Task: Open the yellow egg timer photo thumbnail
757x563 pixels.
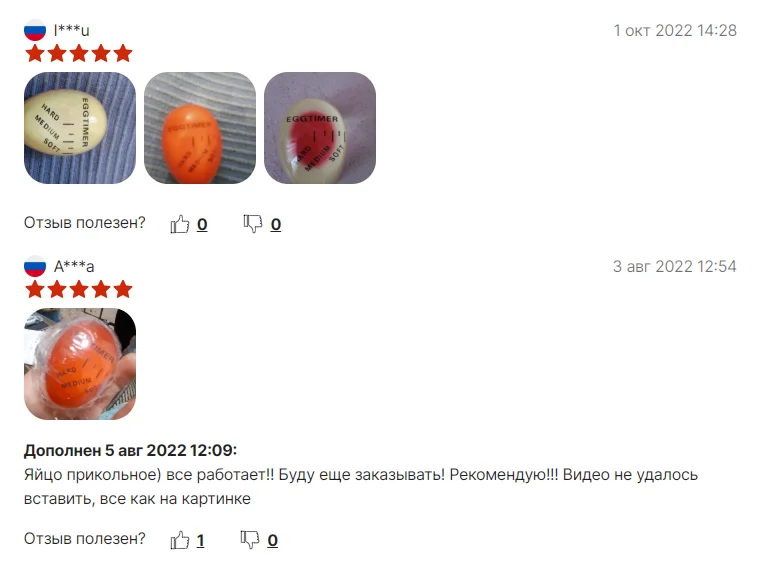Action: (x=80, y=128)
